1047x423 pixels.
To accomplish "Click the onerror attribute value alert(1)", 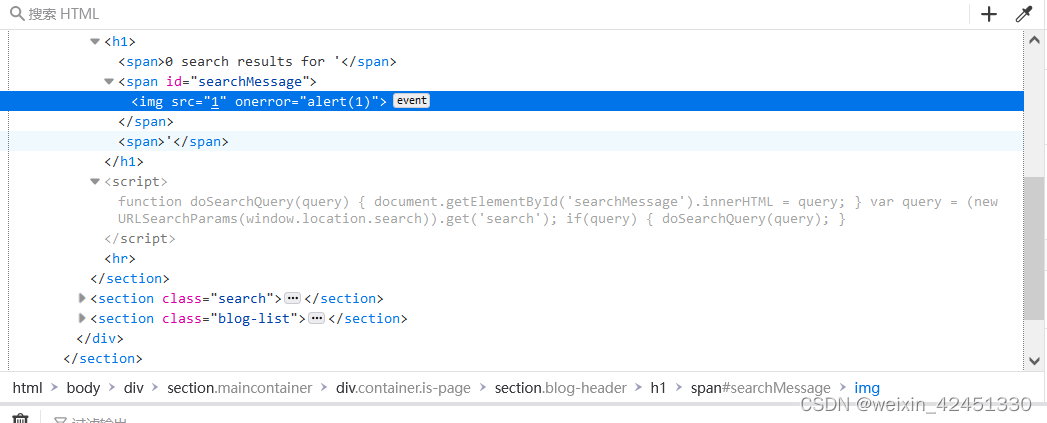I will (x=339, y=102).
